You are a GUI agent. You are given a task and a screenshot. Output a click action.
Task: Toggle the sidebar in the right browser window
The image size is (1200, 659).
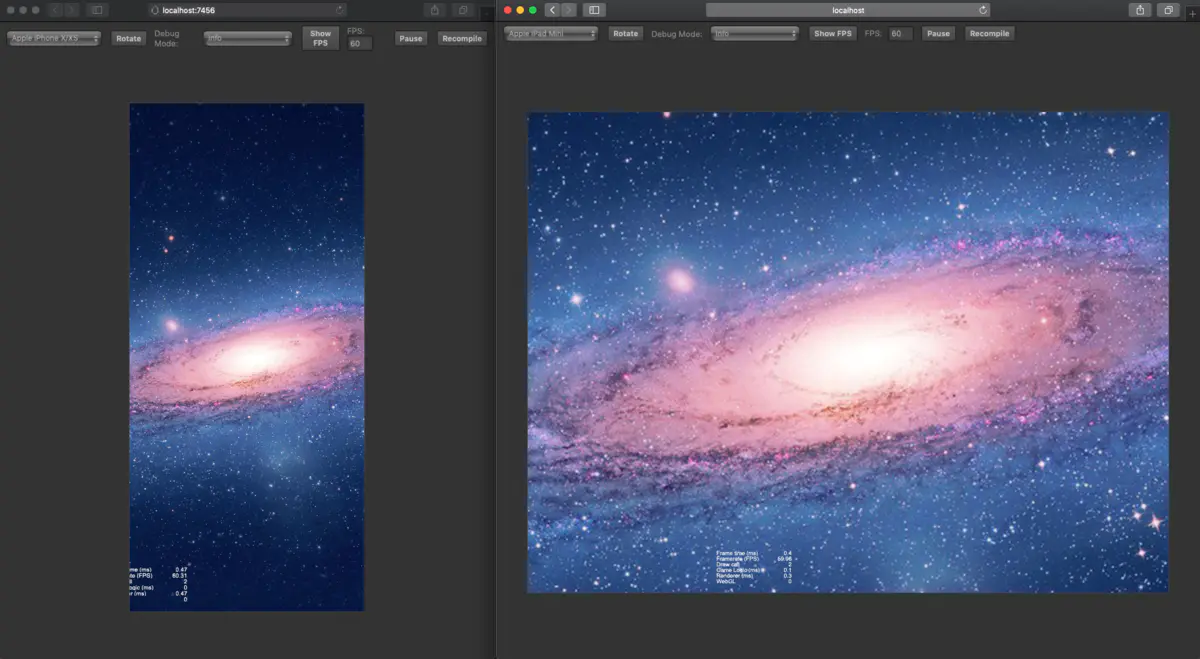(594, 10)
